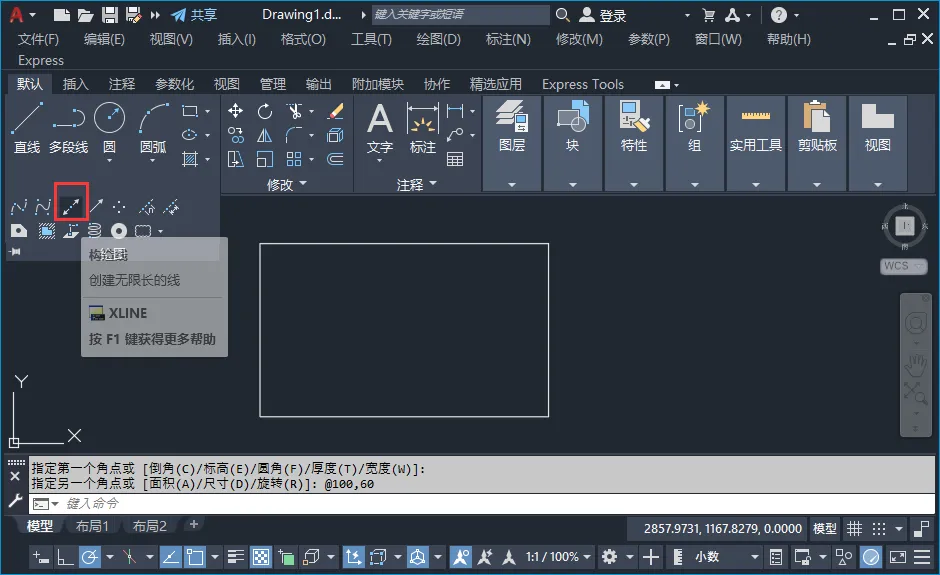
Task: Click the Mirror tool icon
Action: click(264, 136)
